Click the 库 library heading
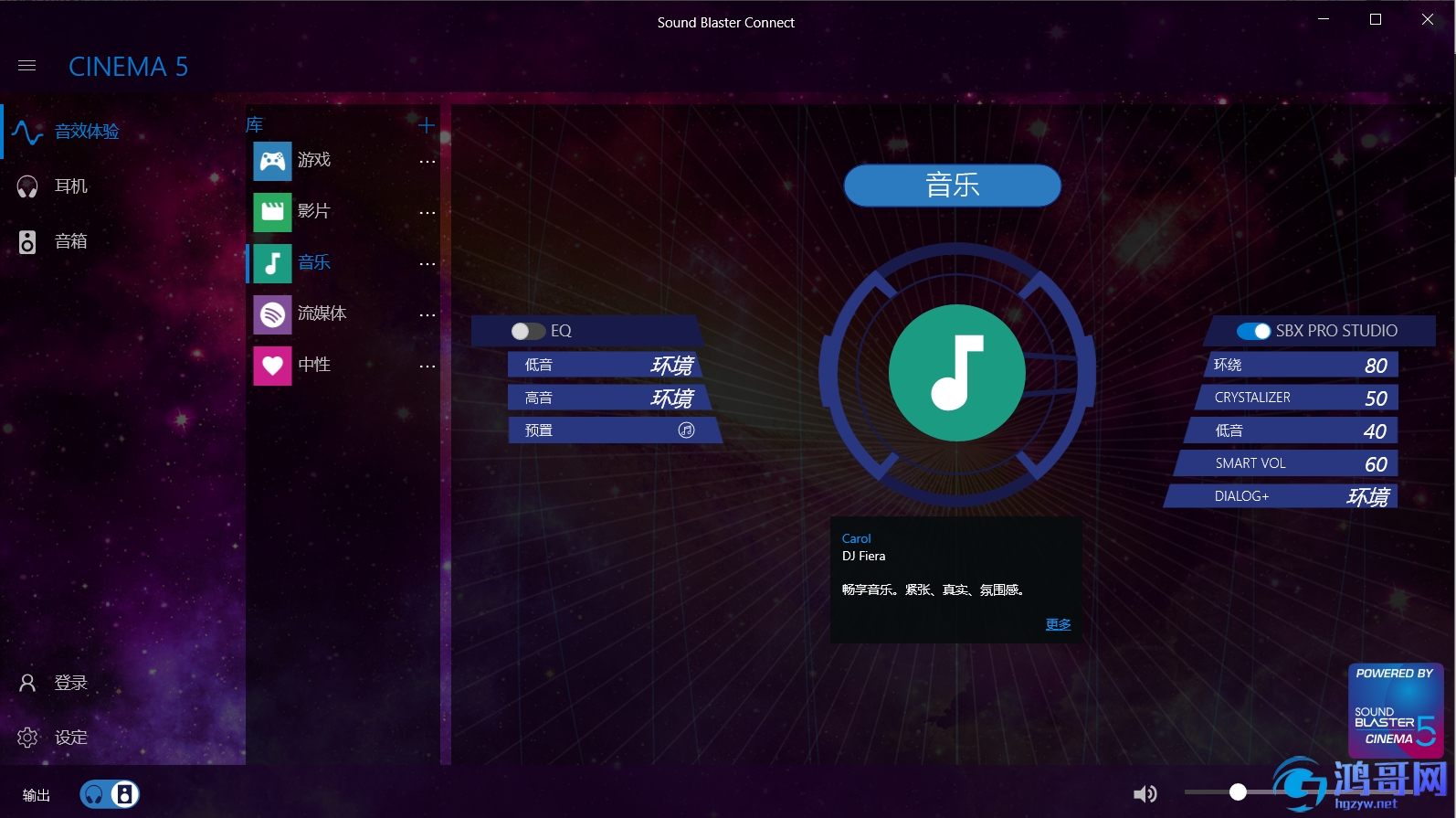1456x818 pixels. pyautogui.click(x=255, y=125)
